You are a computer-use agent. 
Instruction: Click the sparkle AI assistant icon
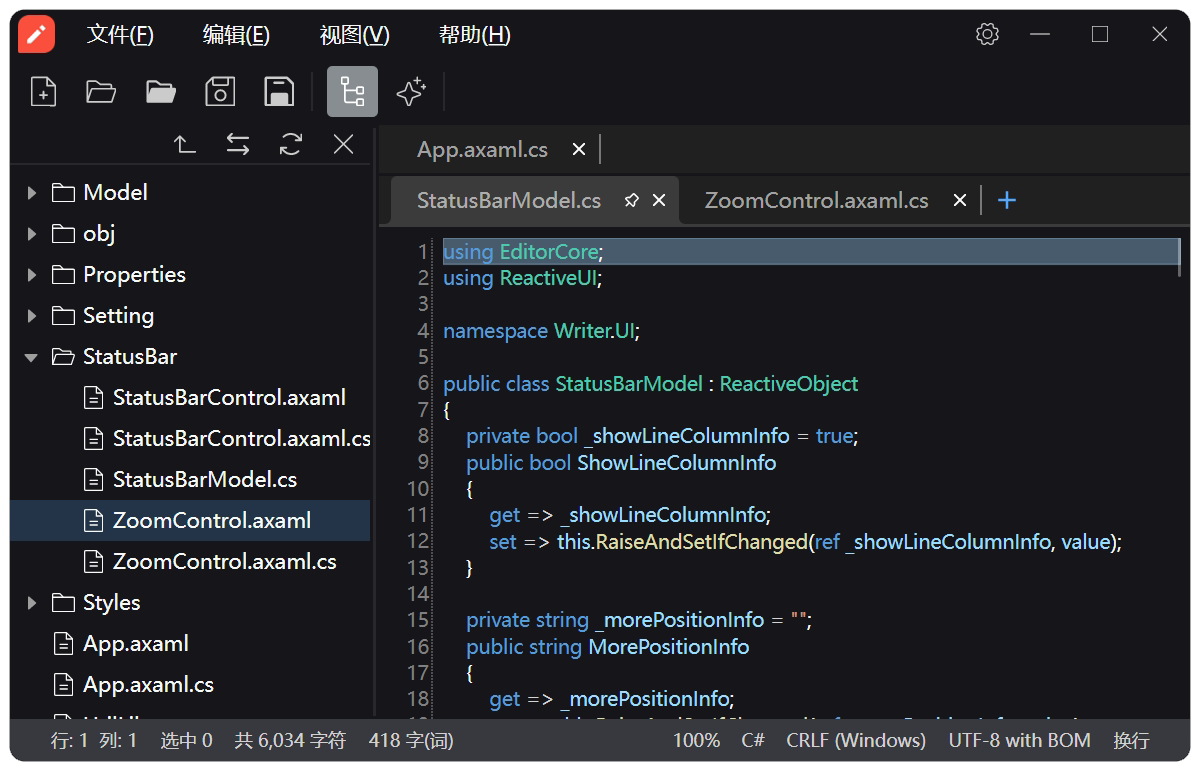(411, 92)
